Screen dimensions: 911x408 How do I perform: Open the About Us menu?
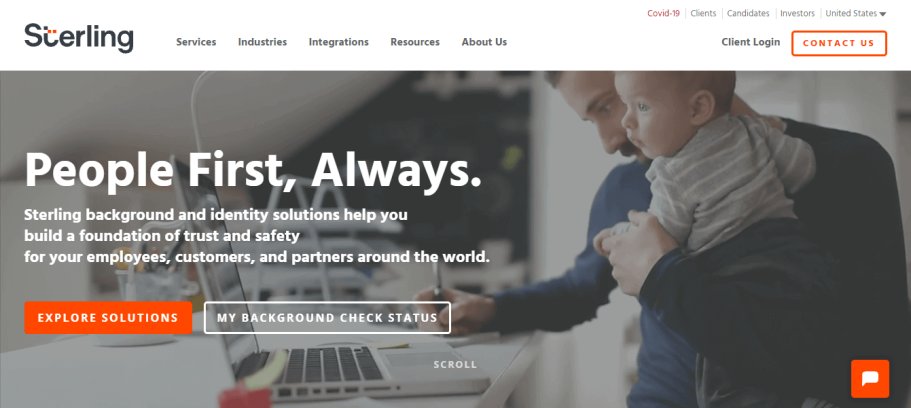[484, 42]
